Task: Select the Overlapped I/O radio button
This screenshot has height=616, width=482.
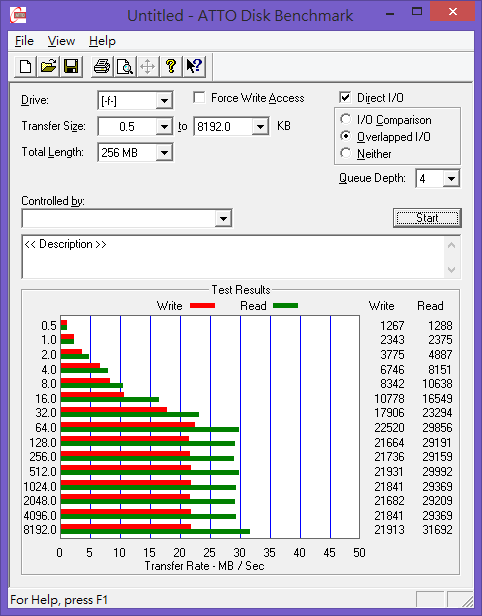Action: (346, 136)
